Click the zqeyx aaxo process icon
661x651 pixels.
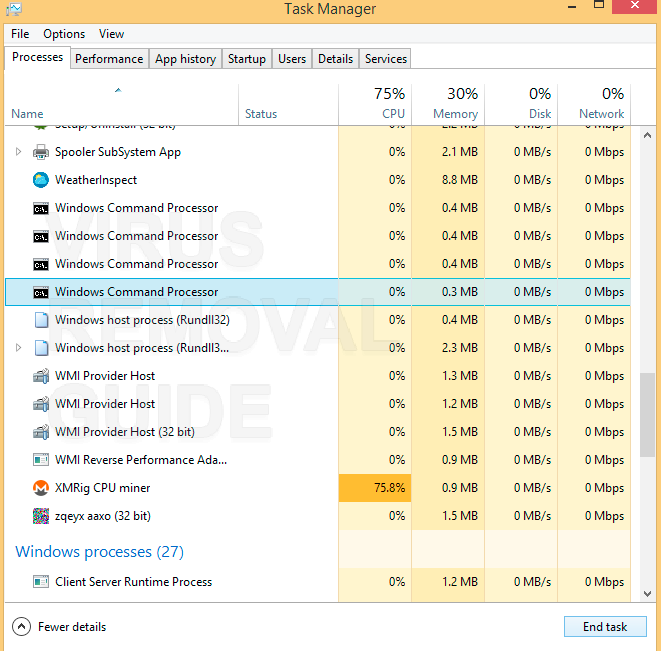coord(41,516)
